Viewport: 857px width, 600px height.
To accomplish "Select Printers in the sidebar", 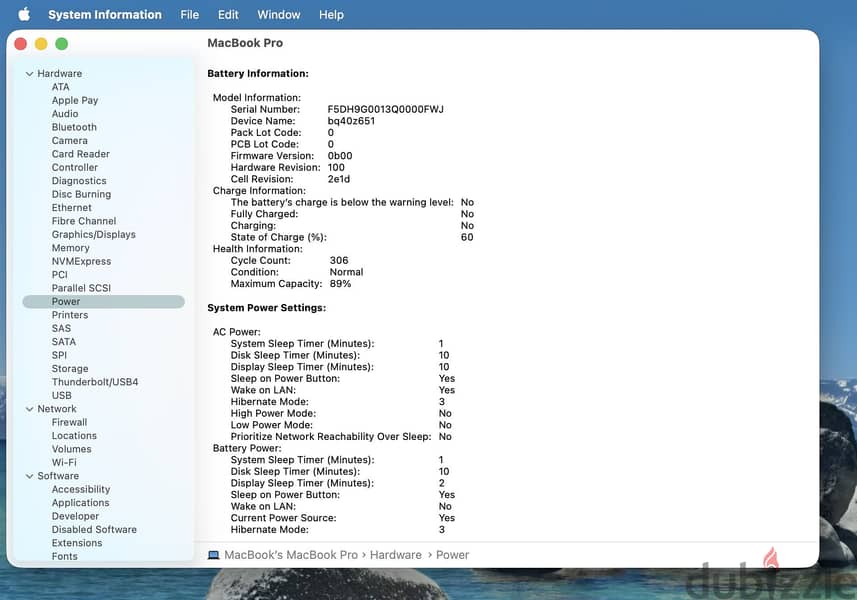I will [70, 315].
